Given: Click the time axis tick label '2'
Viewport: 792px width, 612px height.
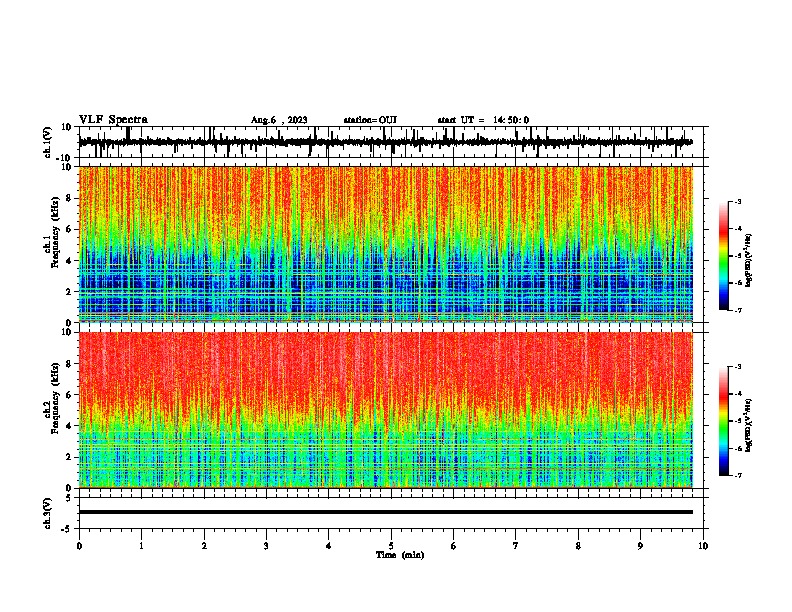Looking at the screenshot, I should (204, 546).
